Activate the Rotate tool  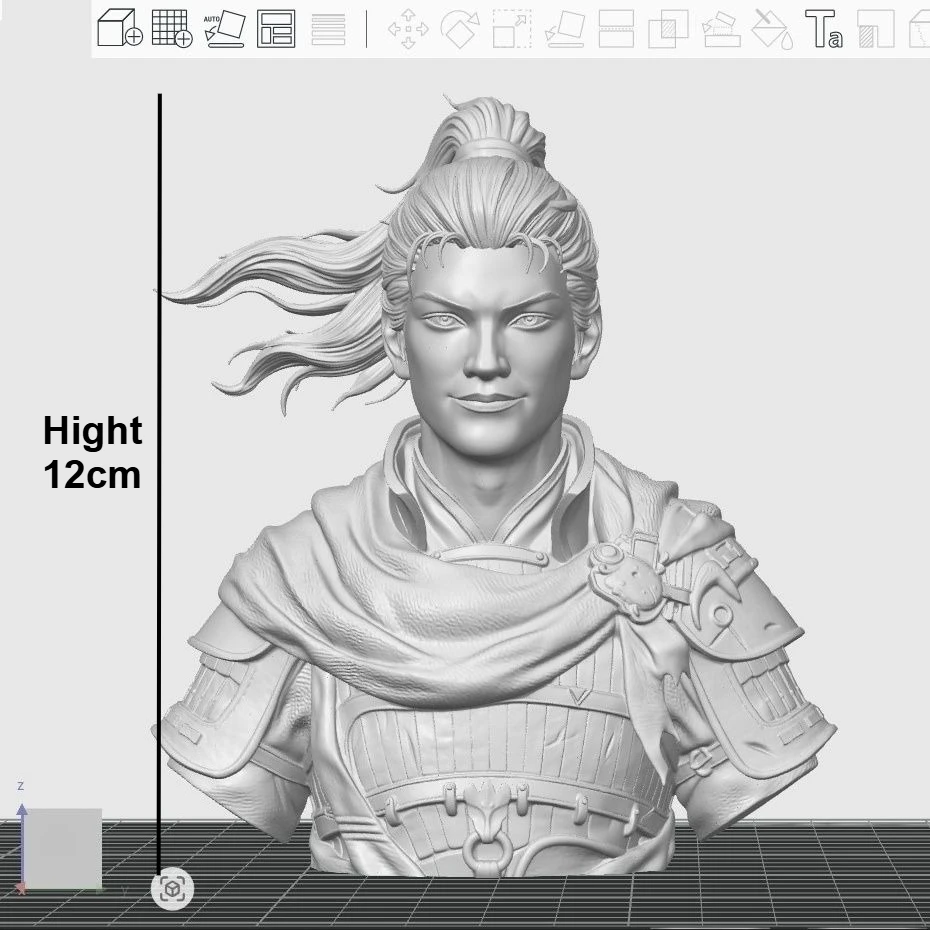[x=460, y=29]
